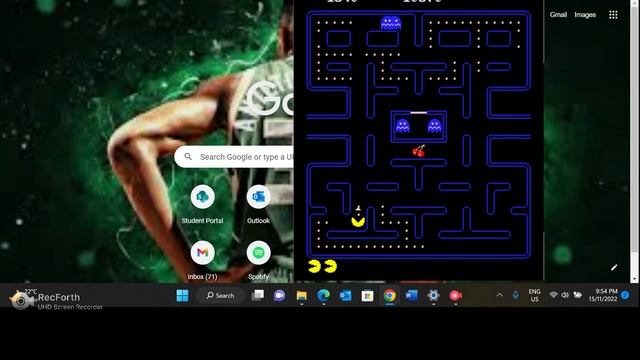This screenshot has height=360, width=640.
Task: Open the Wi-Fi network tray icon
Action: [553, 295]
